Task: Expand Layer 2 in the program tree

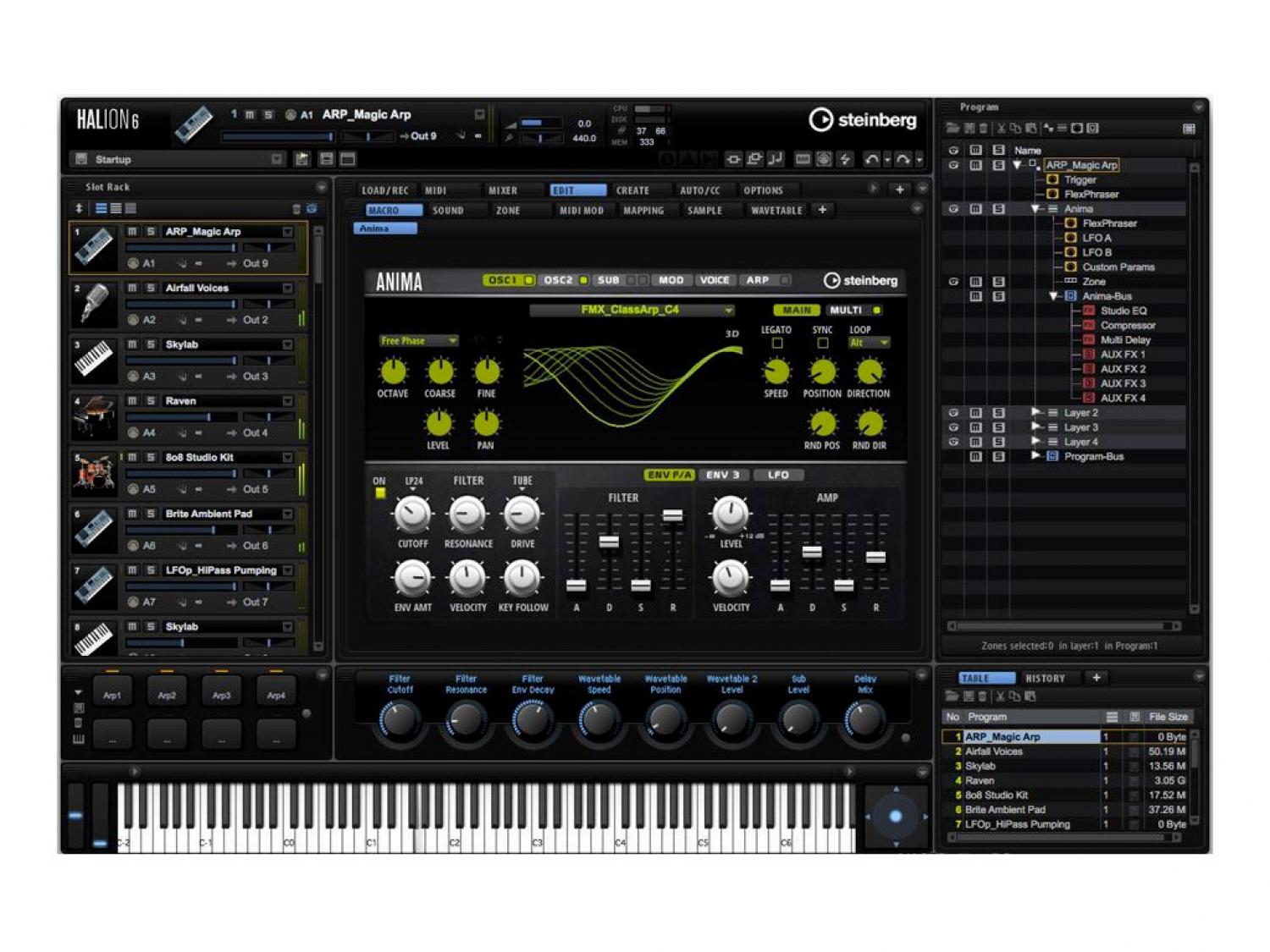Action: 1035,413
